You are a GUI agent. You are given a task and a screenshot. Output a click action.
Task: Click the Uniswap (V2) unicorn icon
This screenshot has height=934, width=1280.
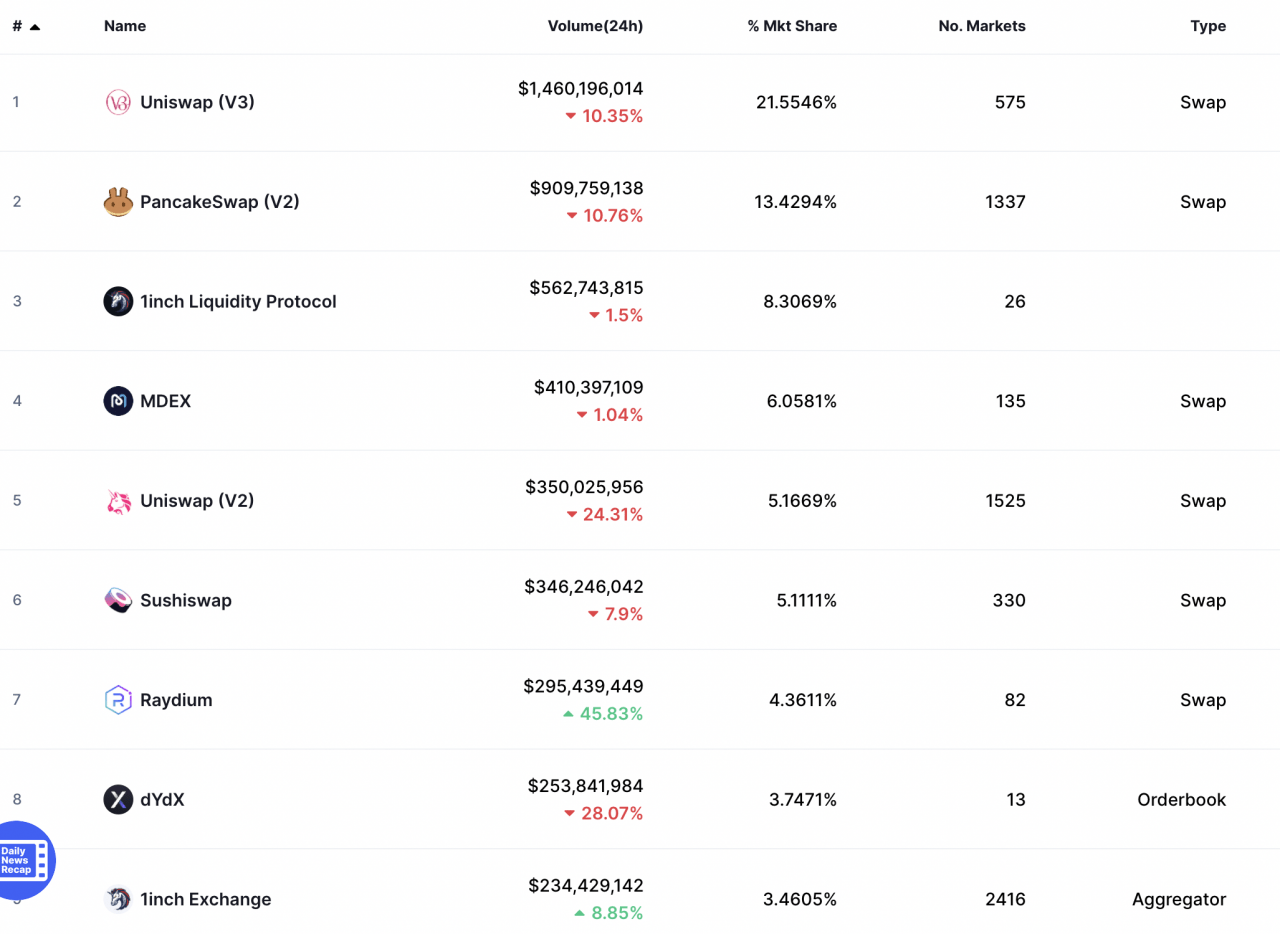pyautogui.click(x=118, y=501)
